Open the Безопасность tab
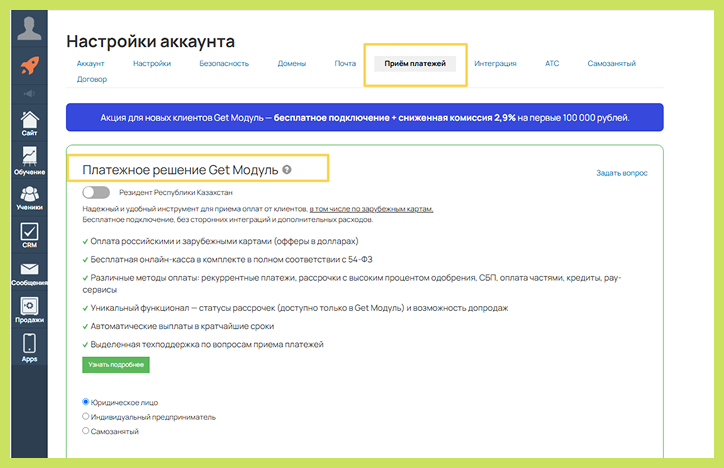Image resolution: width=724 pixels, height=468 pixels. pyautogui.click(x=224, y=63)
